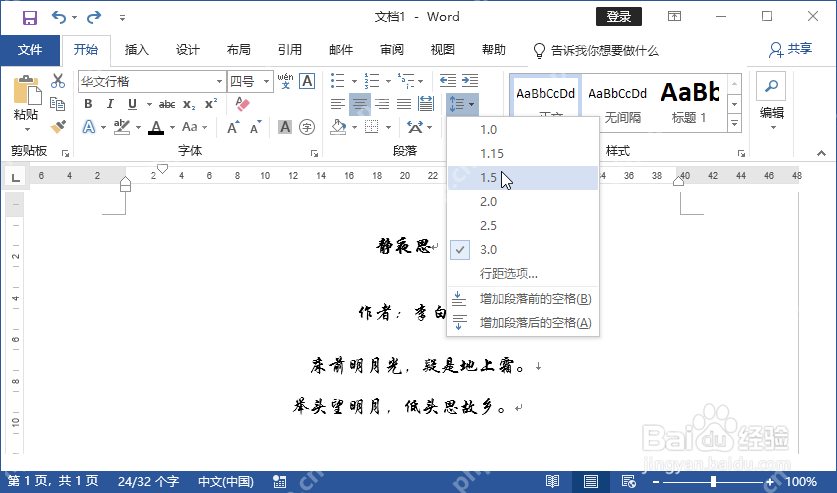Collapse the ribbon with the caret
This screenshot has width=837, height=493.
(821, 153)
